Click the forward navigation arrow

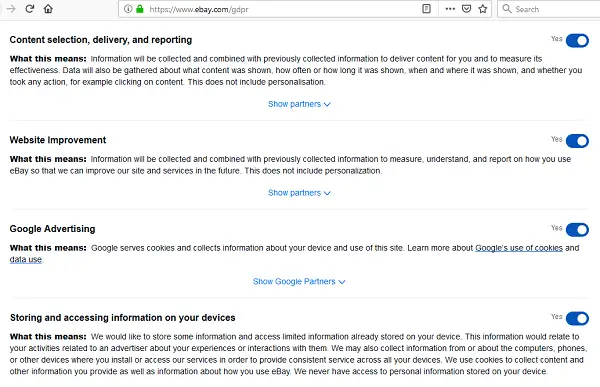11,9
